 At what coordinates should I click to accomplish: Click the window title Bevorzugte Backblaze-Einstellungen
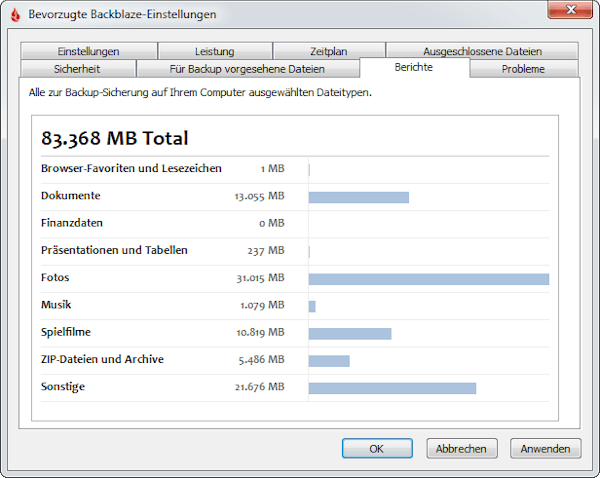122,14
